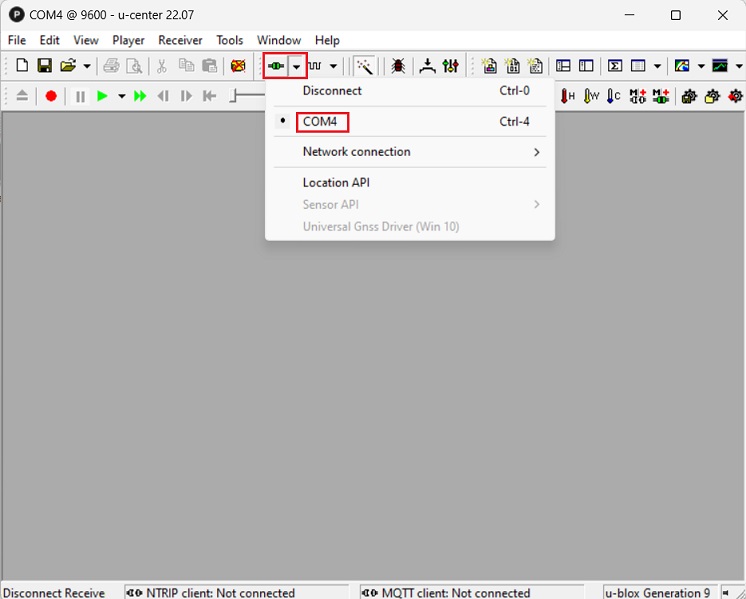Open the baudrate dropdown arrow
The height and width of the screenshot is (599, 746).
pyautogui.click(x=333, y=66)
